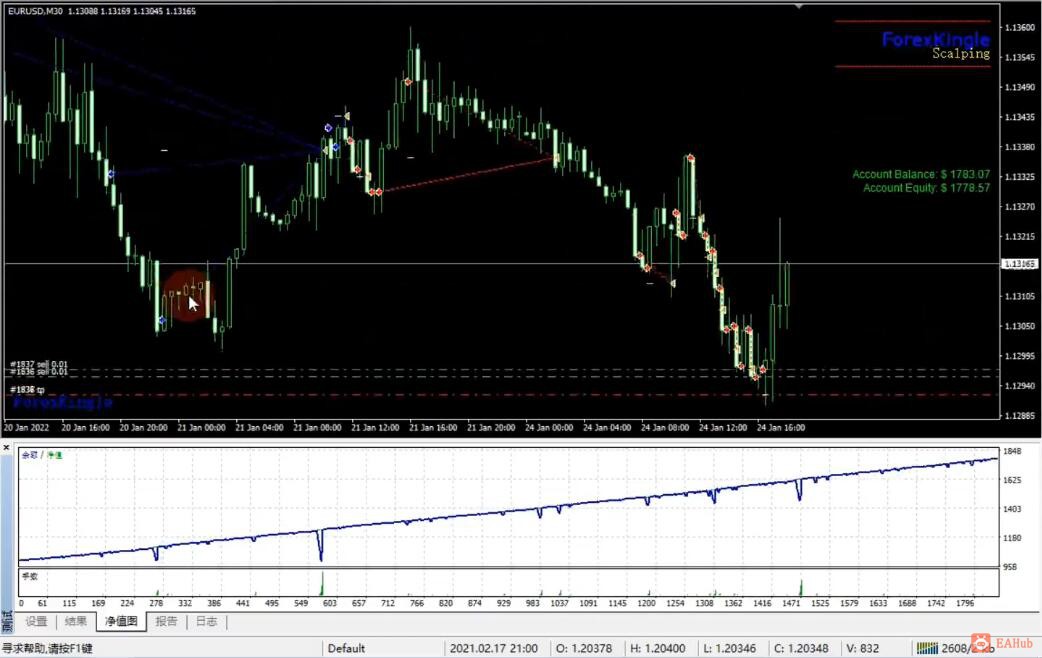This screenshot has width=1042, height=658.
Task: Click the O: 1.20378 status entry
Action: click(x=583, y=648)
